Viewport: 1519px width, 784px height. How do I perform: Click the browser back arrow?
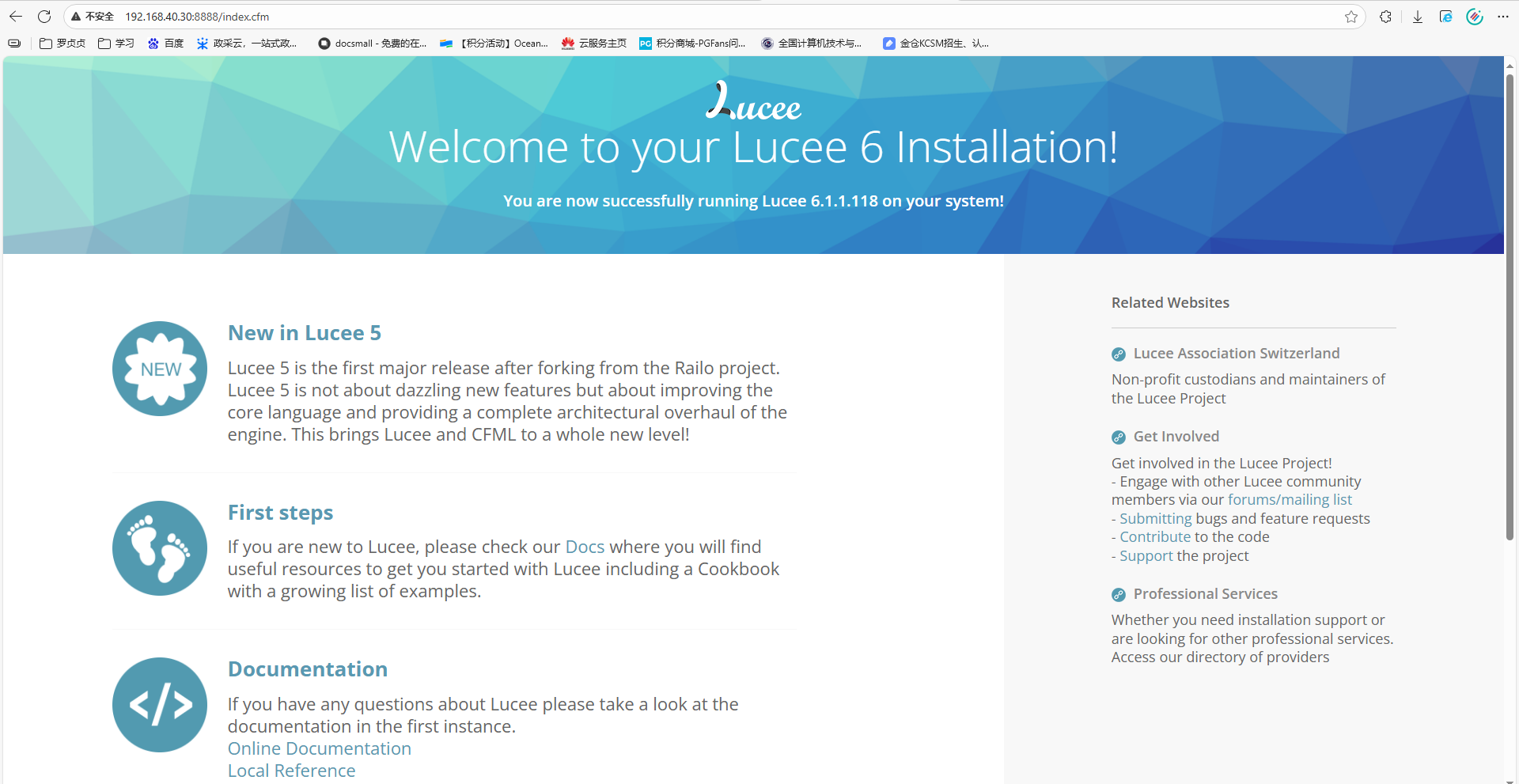[16, 17]
